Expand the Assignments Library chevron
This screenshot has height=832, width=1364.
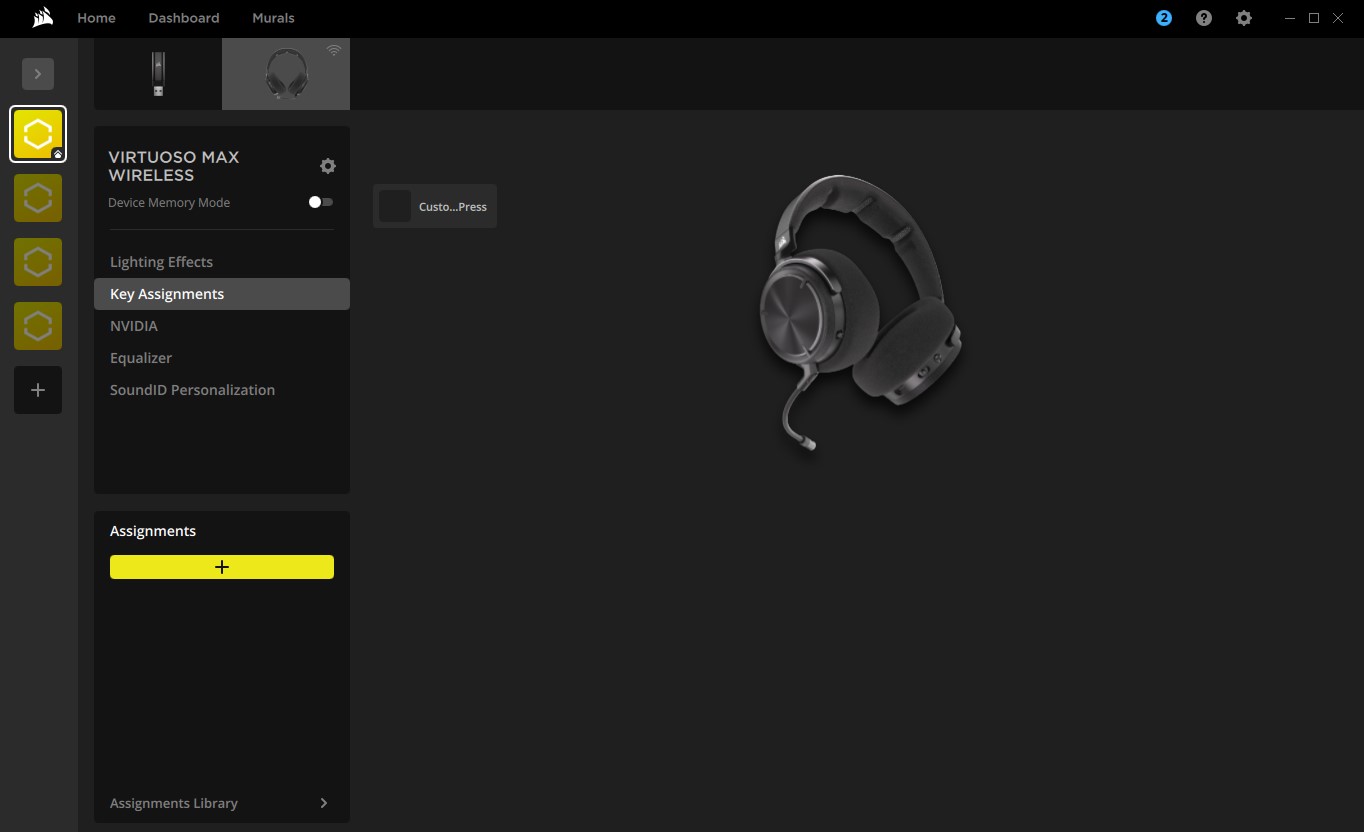(324, 803)
